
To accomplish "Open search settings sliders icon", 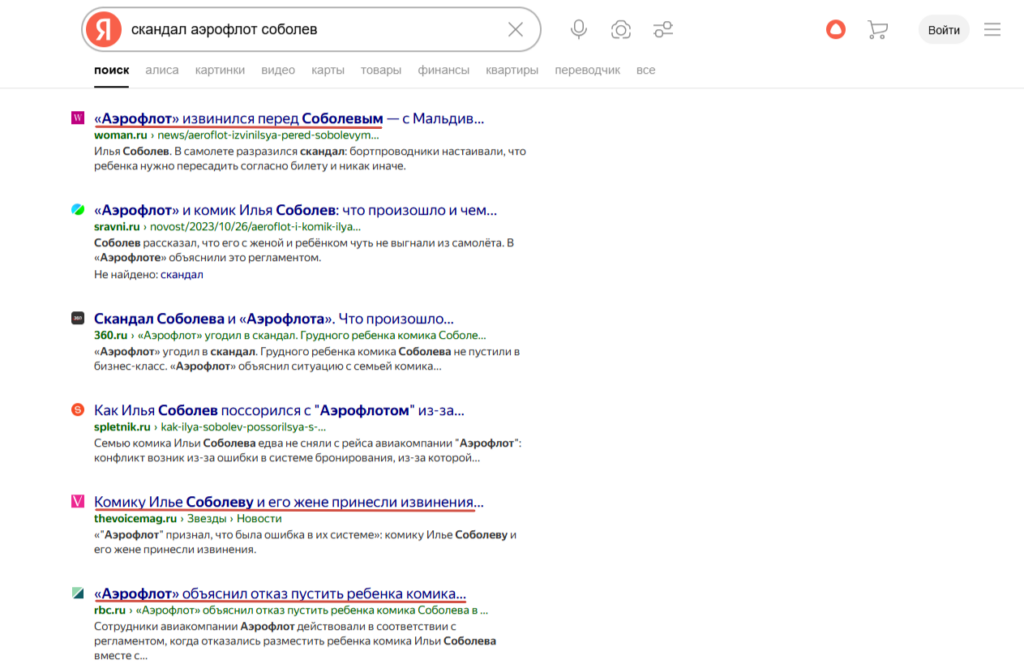I will click(x=663, y=29).
